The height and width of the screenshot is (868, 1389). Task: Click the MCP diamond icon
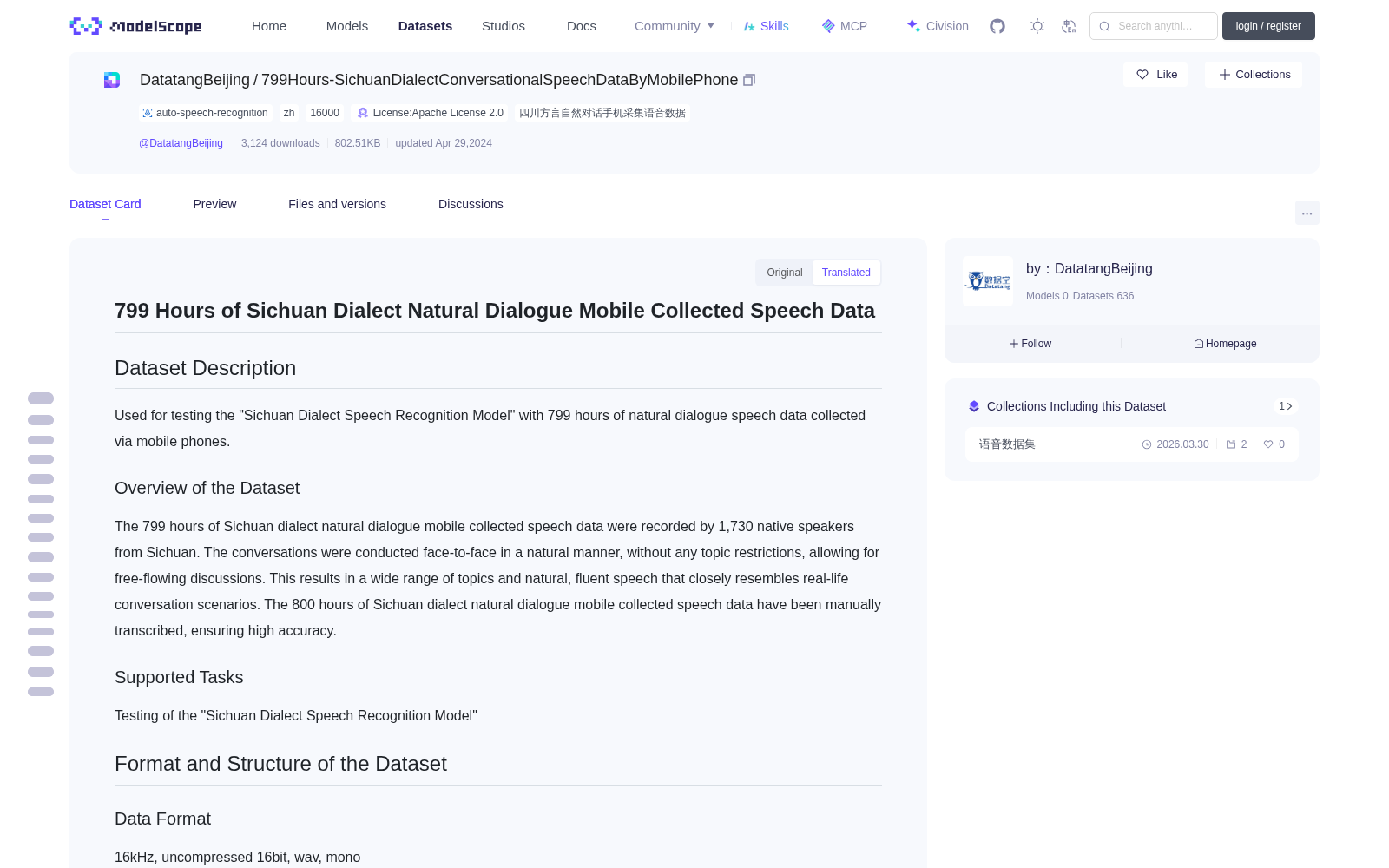click(x=828, y=26)
